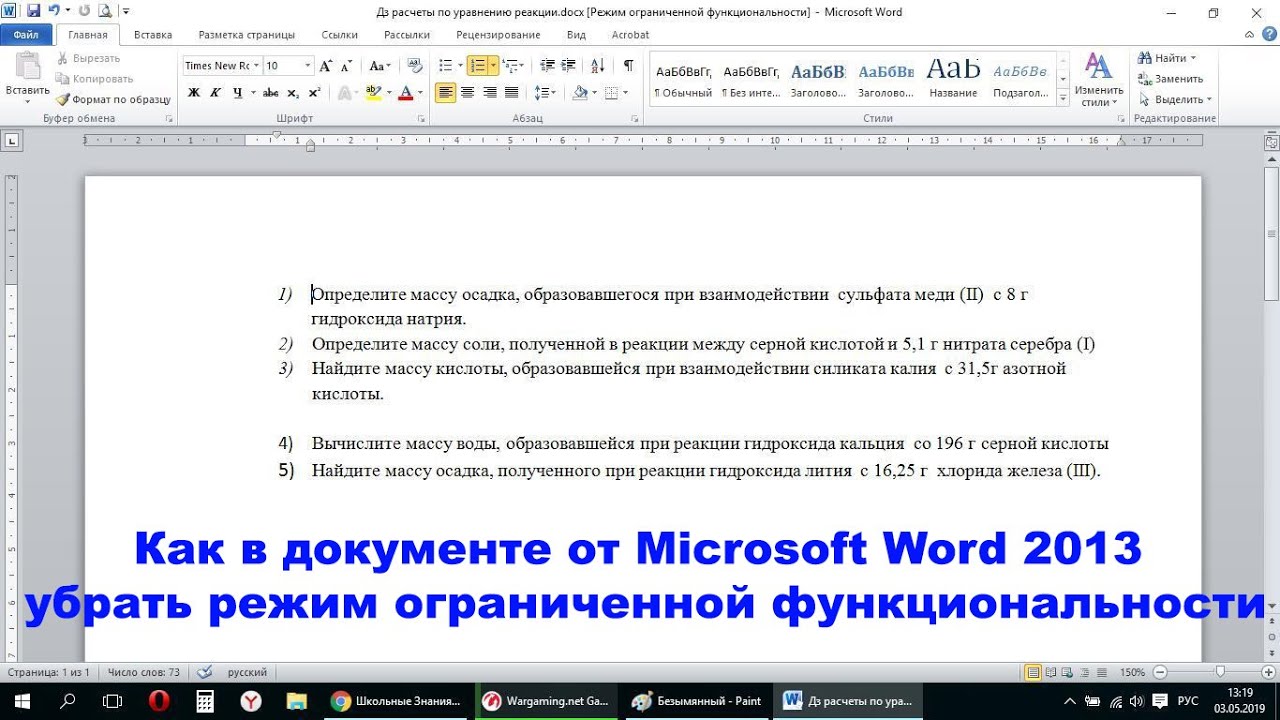Center the paragraph text
The height and width of the screenshot is (720, 1280).
click(467, 93)
